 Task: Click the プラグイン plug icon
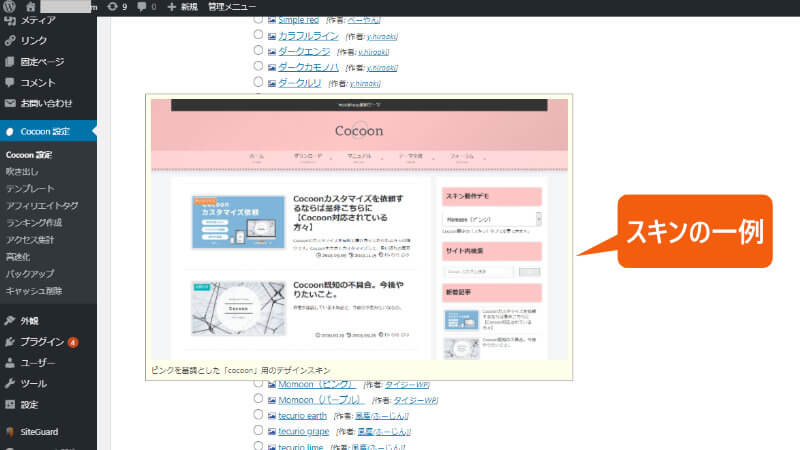click(10, 342)
